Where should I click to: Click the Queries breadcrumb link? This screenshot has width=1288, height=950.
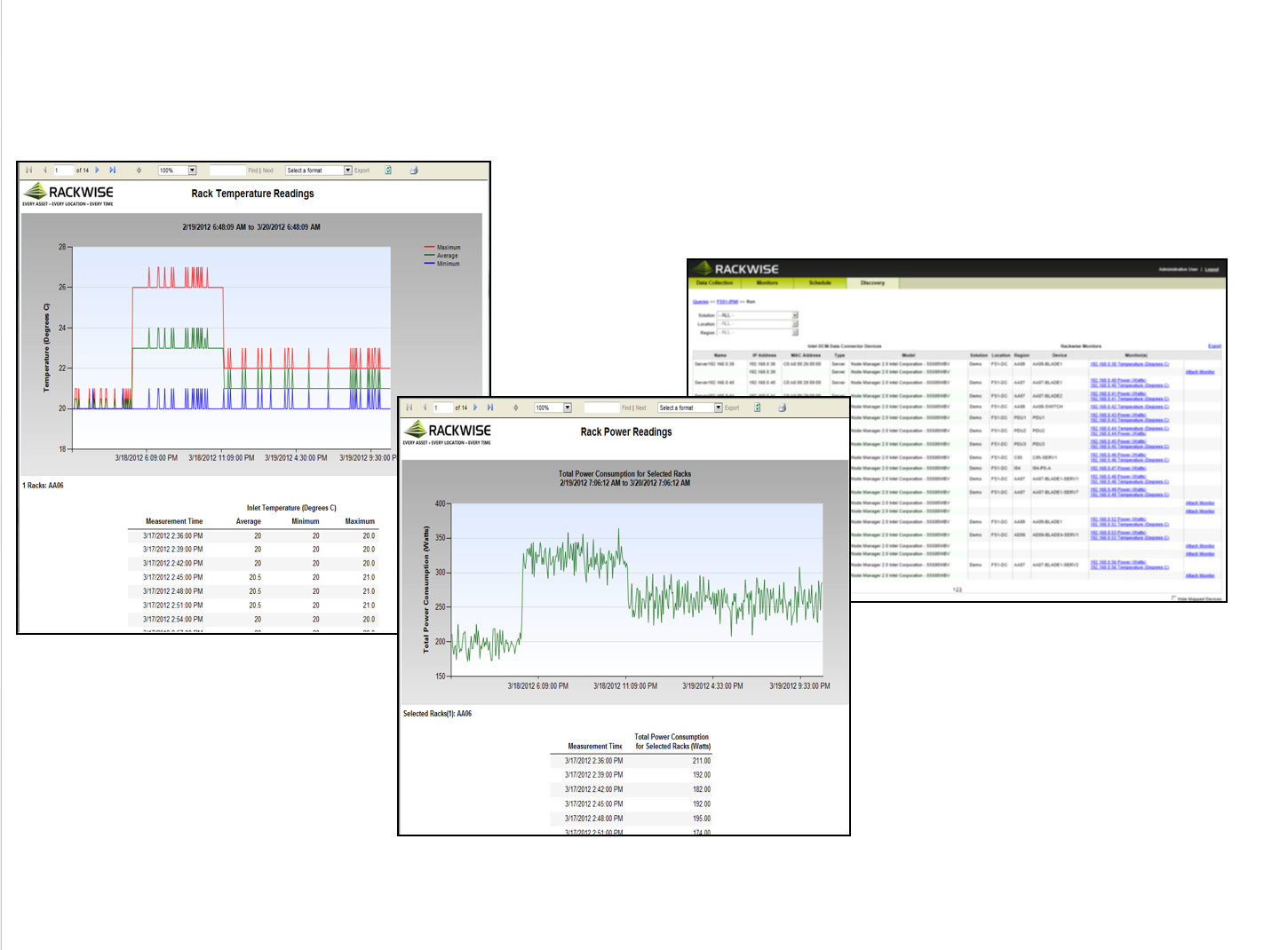[x=700, y=302]
